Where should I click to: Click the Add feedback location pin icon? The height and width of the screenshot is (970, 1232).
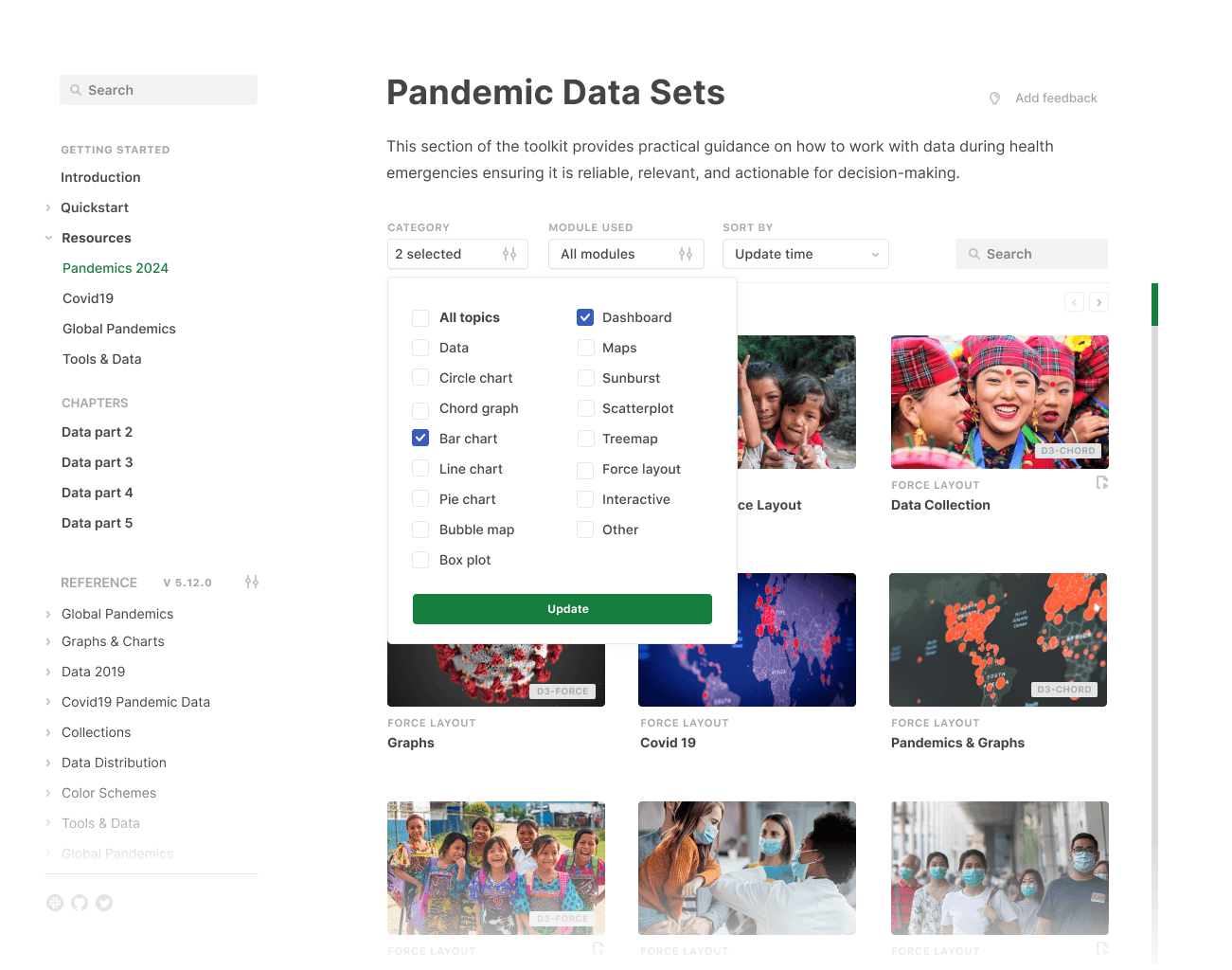tap(994, 99)
